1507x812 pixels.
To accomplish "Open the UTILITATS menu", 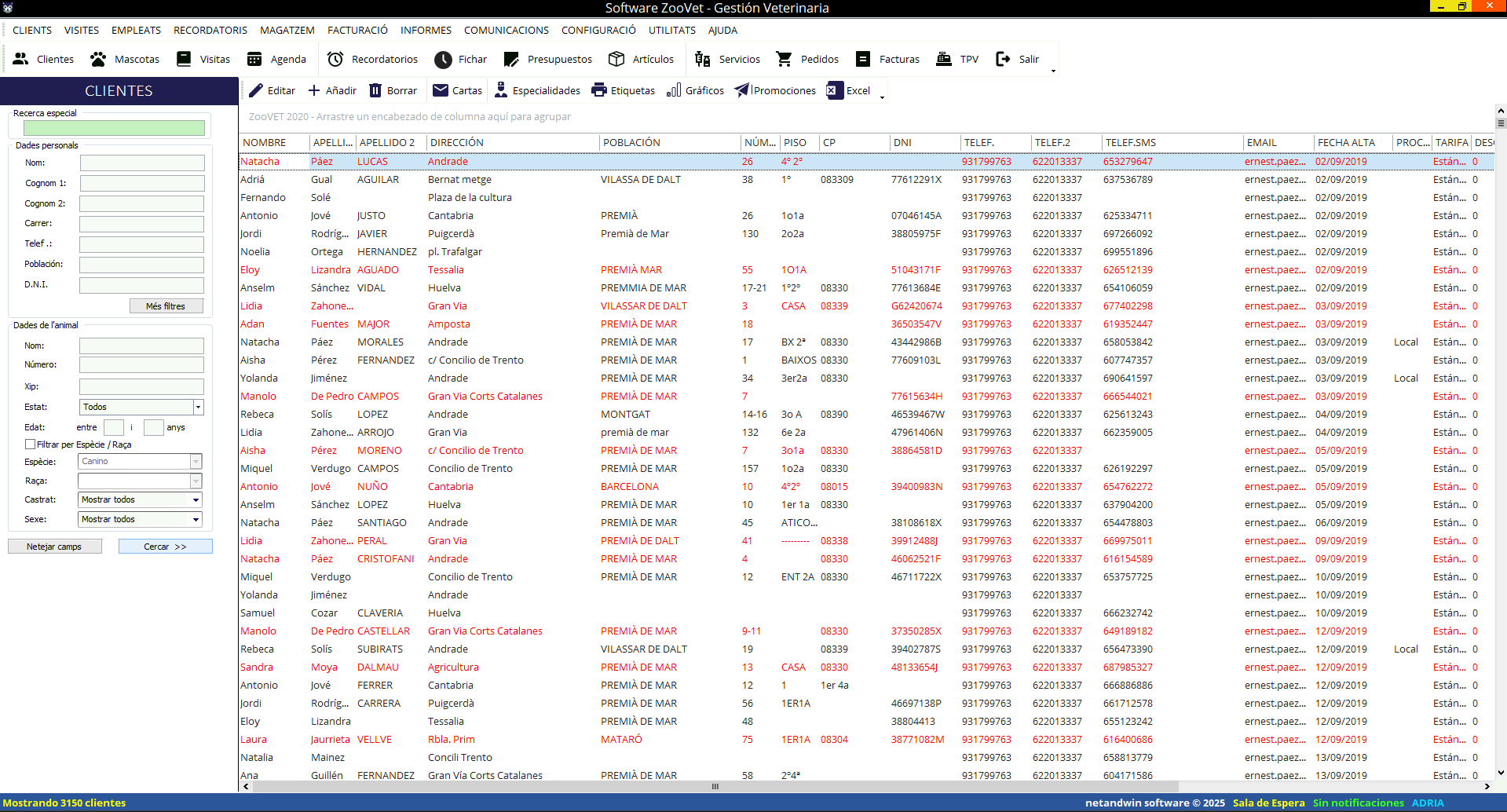I will [672, 30].
